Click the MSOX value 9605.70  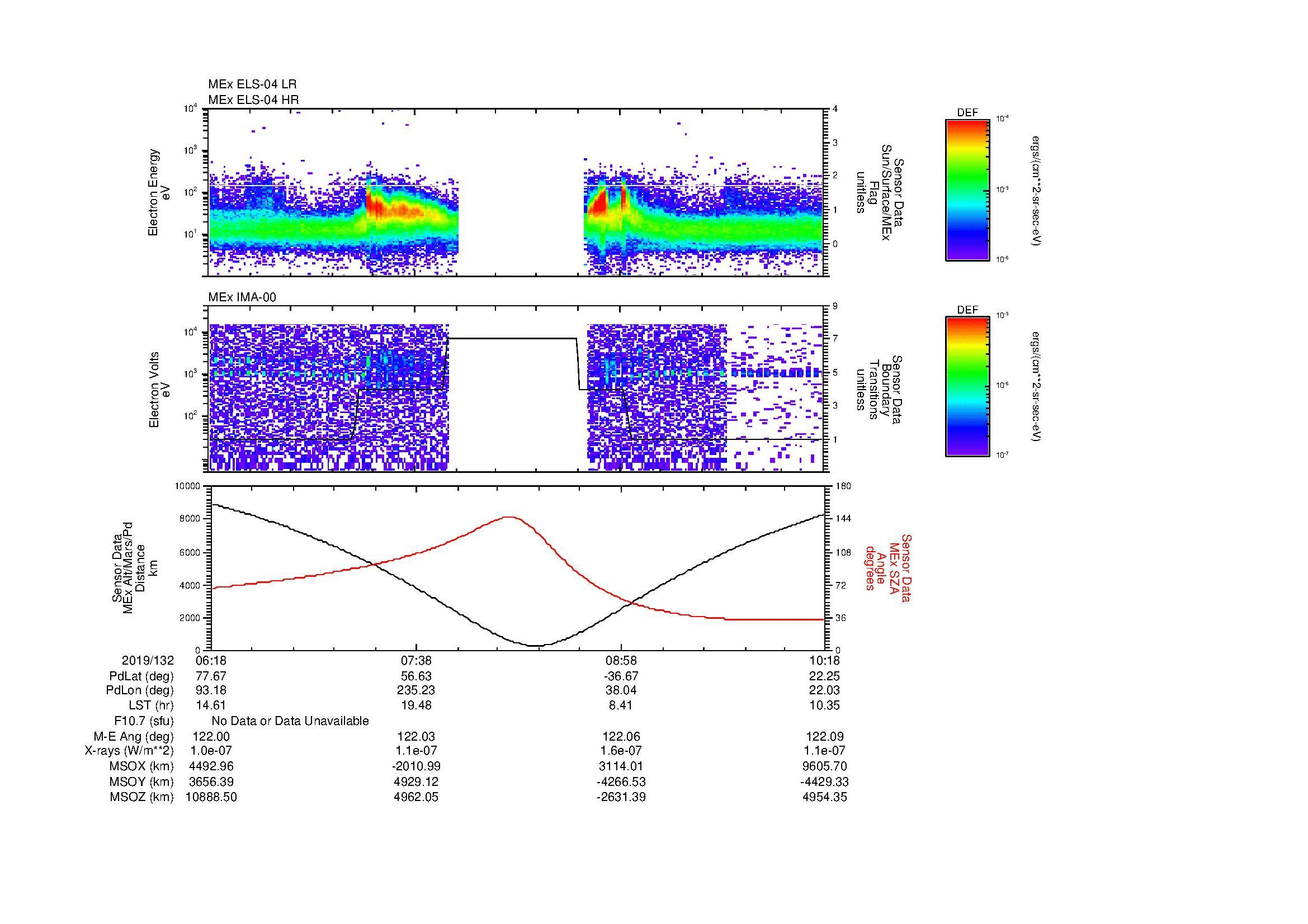[x=825, y=766]
